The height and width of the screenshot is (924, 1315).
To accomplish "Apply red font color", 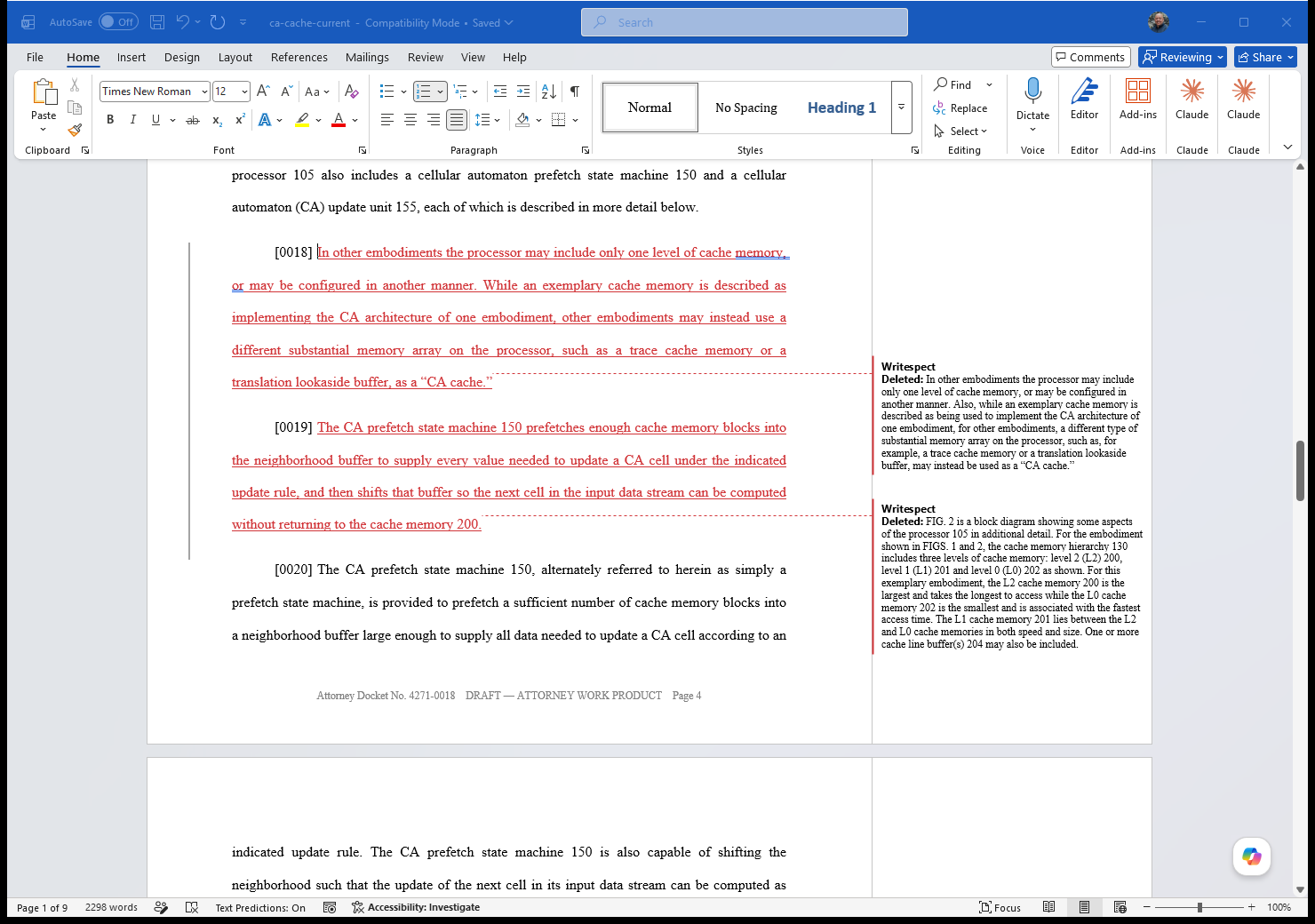I will 339,120.
